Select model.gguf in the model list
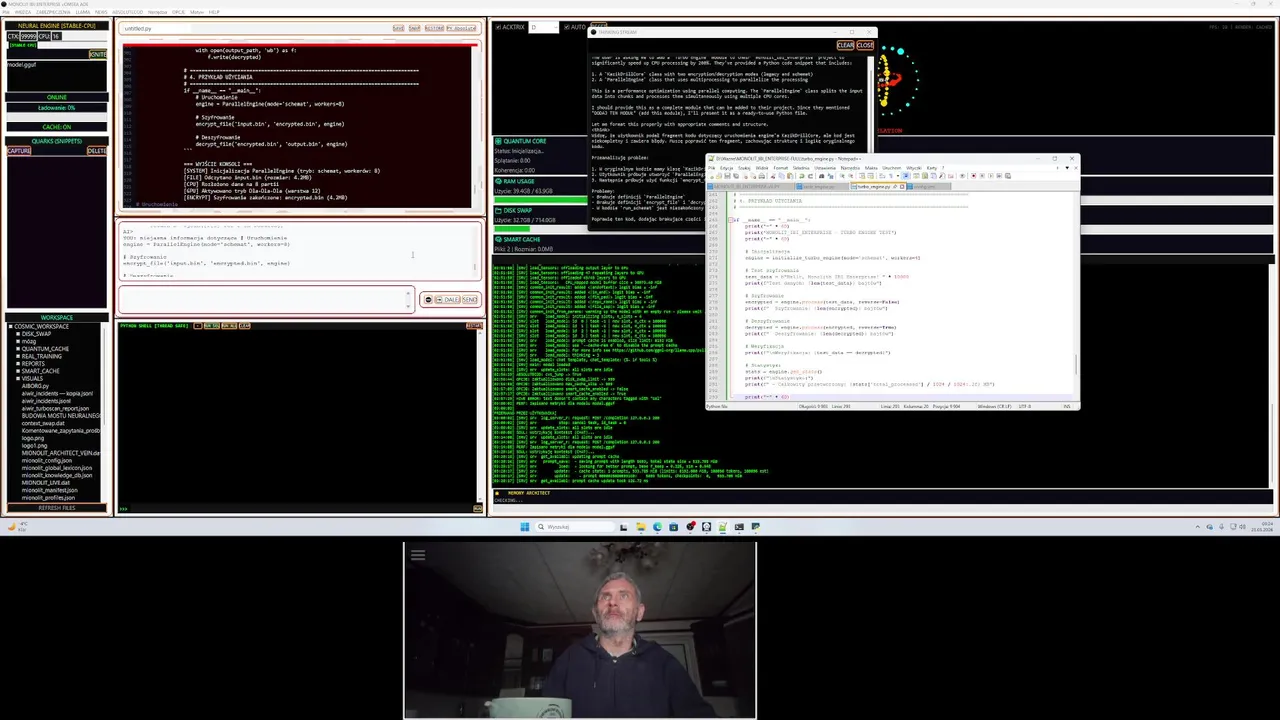This screenshot has width=1280, height=720. tap(22, 65)
